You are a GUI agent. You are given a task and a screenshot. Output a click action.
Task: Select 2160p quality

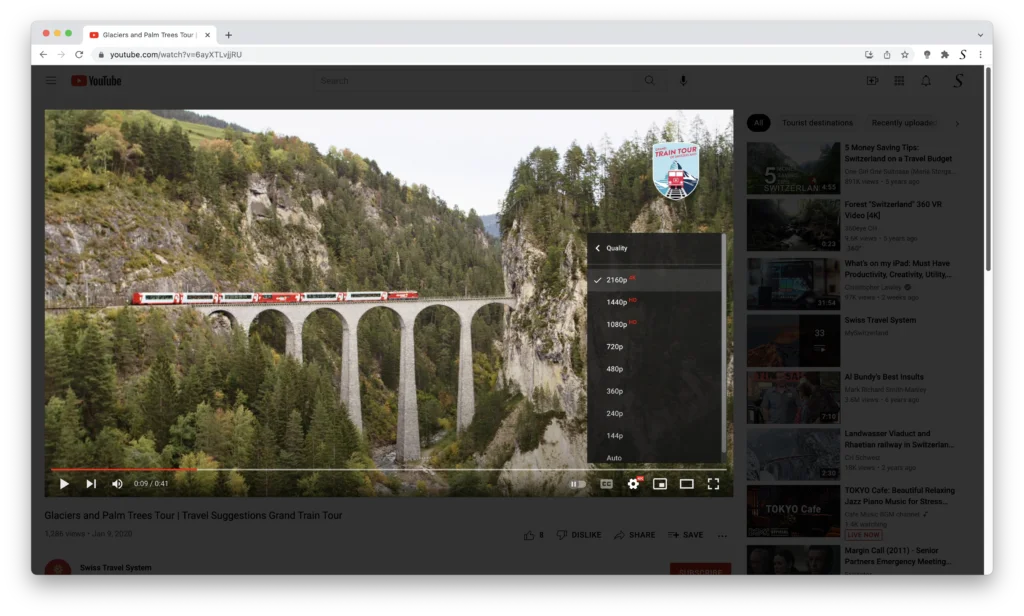[x=654, y=280]
